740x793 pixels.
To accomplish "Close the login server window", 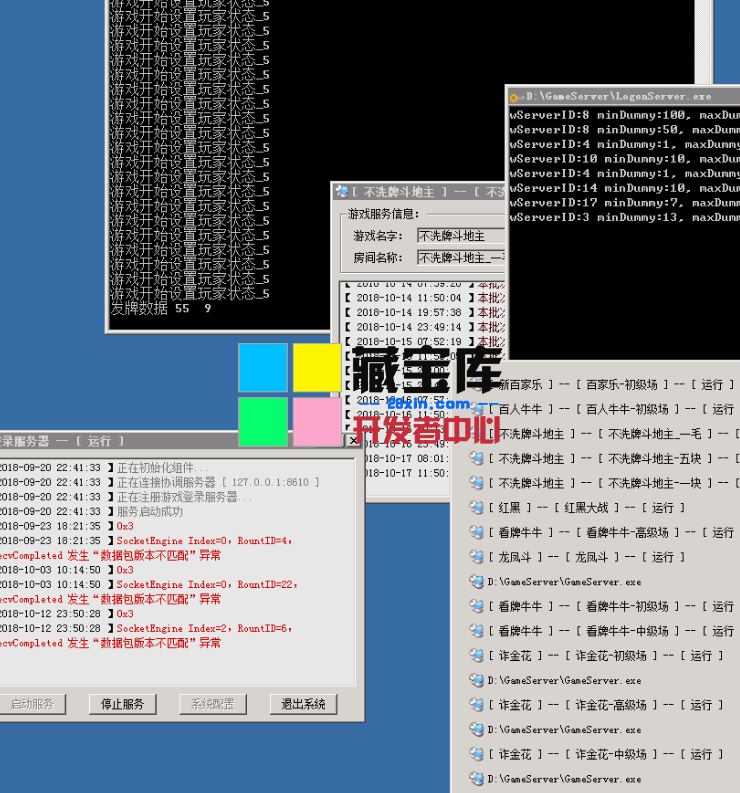I will 352,440.
